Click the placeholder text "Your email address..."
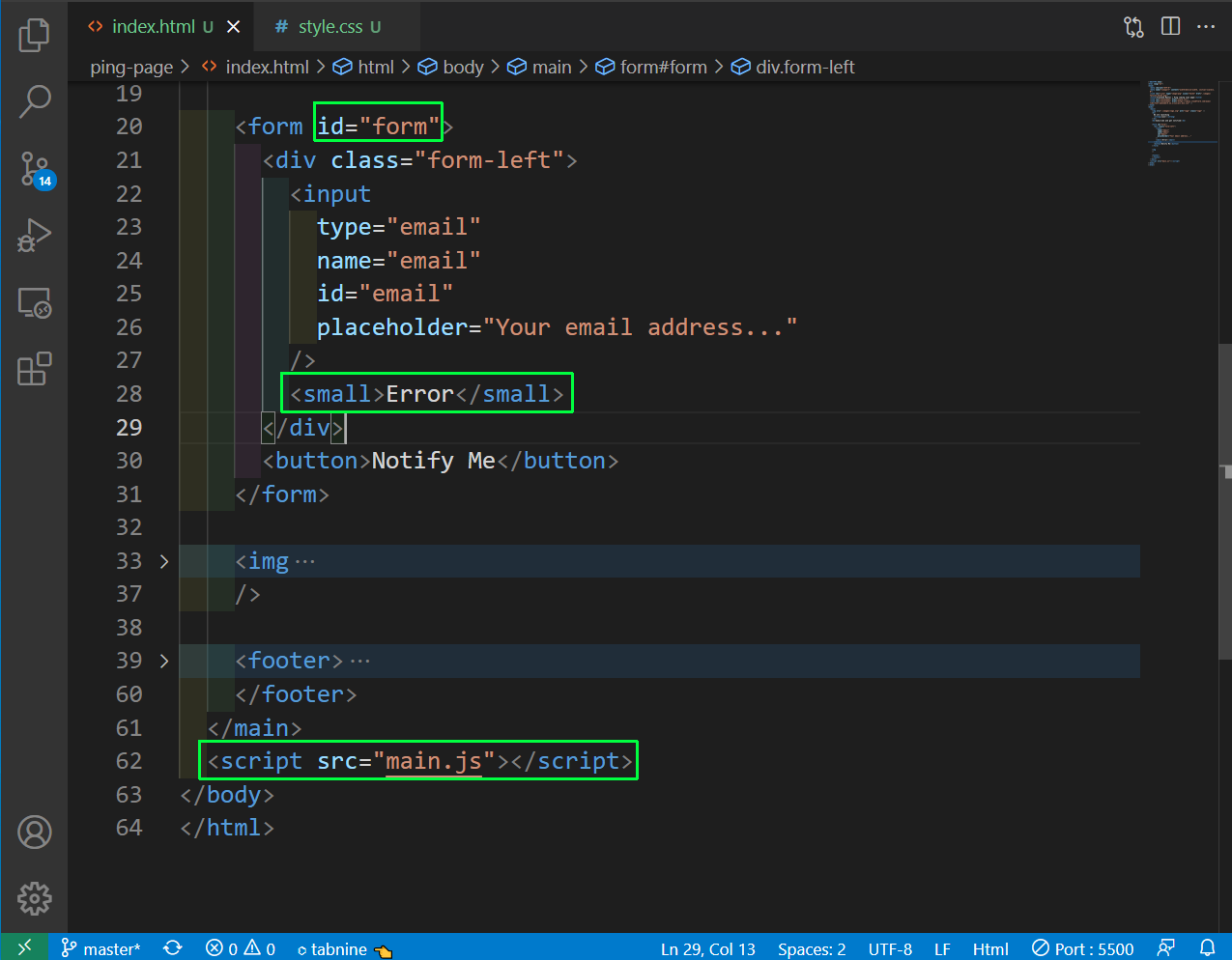Image resolution: width=1232 pixels, height=960 pixels. [641, 327]
